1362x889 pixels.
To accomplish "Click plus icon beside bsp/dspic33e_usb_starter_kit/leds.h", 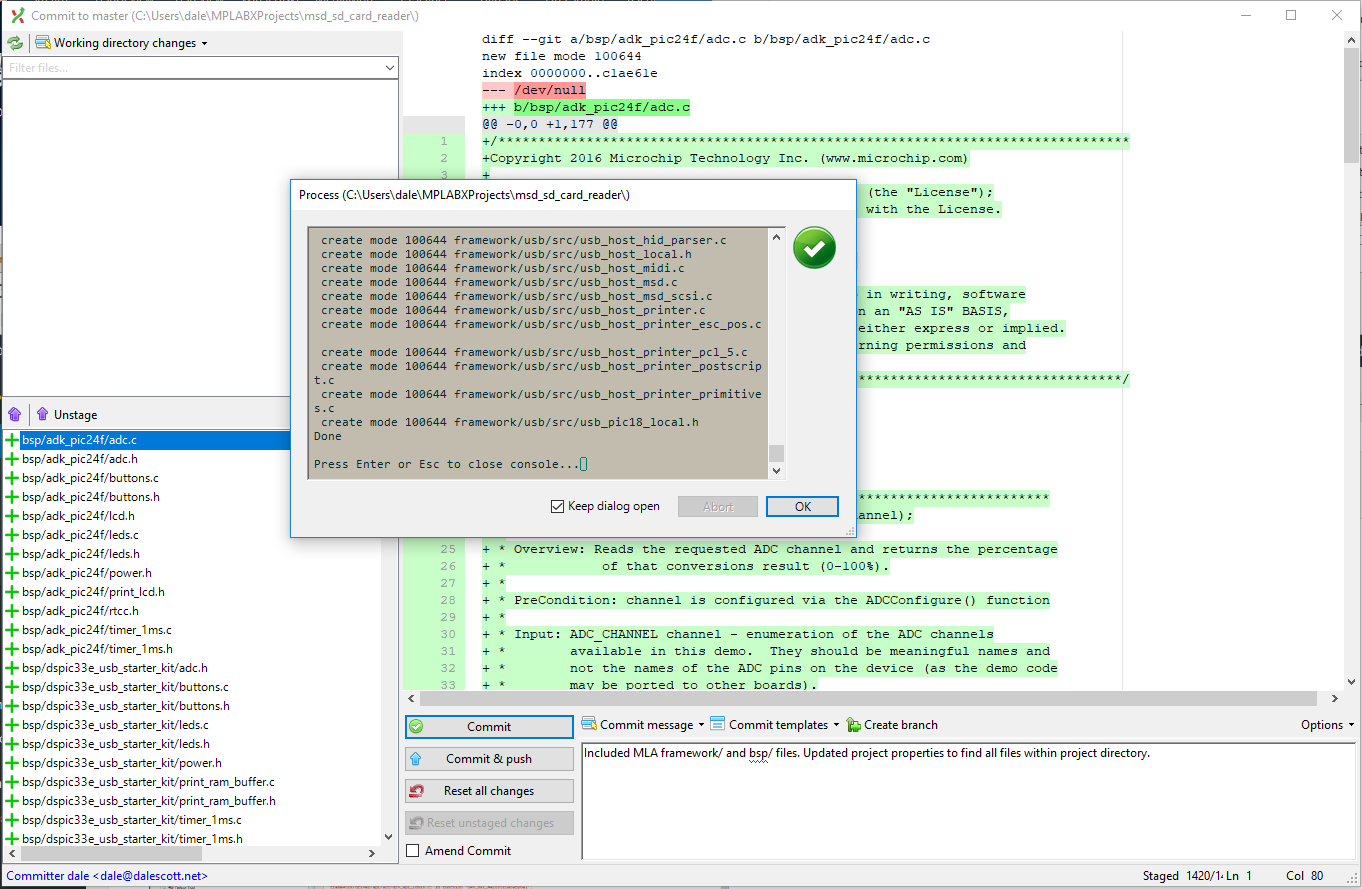I will coord(12,744).
